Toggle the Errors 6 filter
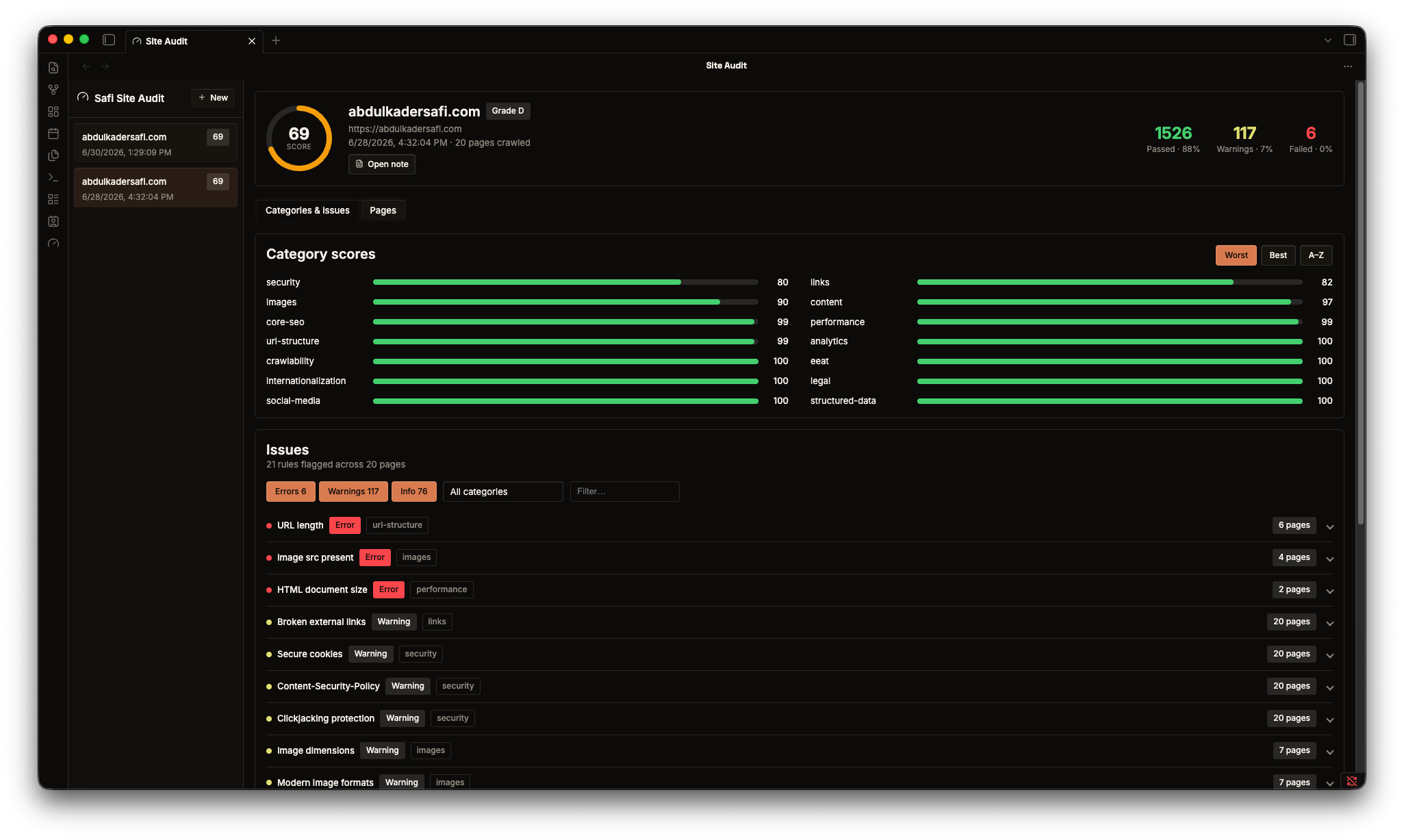 coord(291,492)
